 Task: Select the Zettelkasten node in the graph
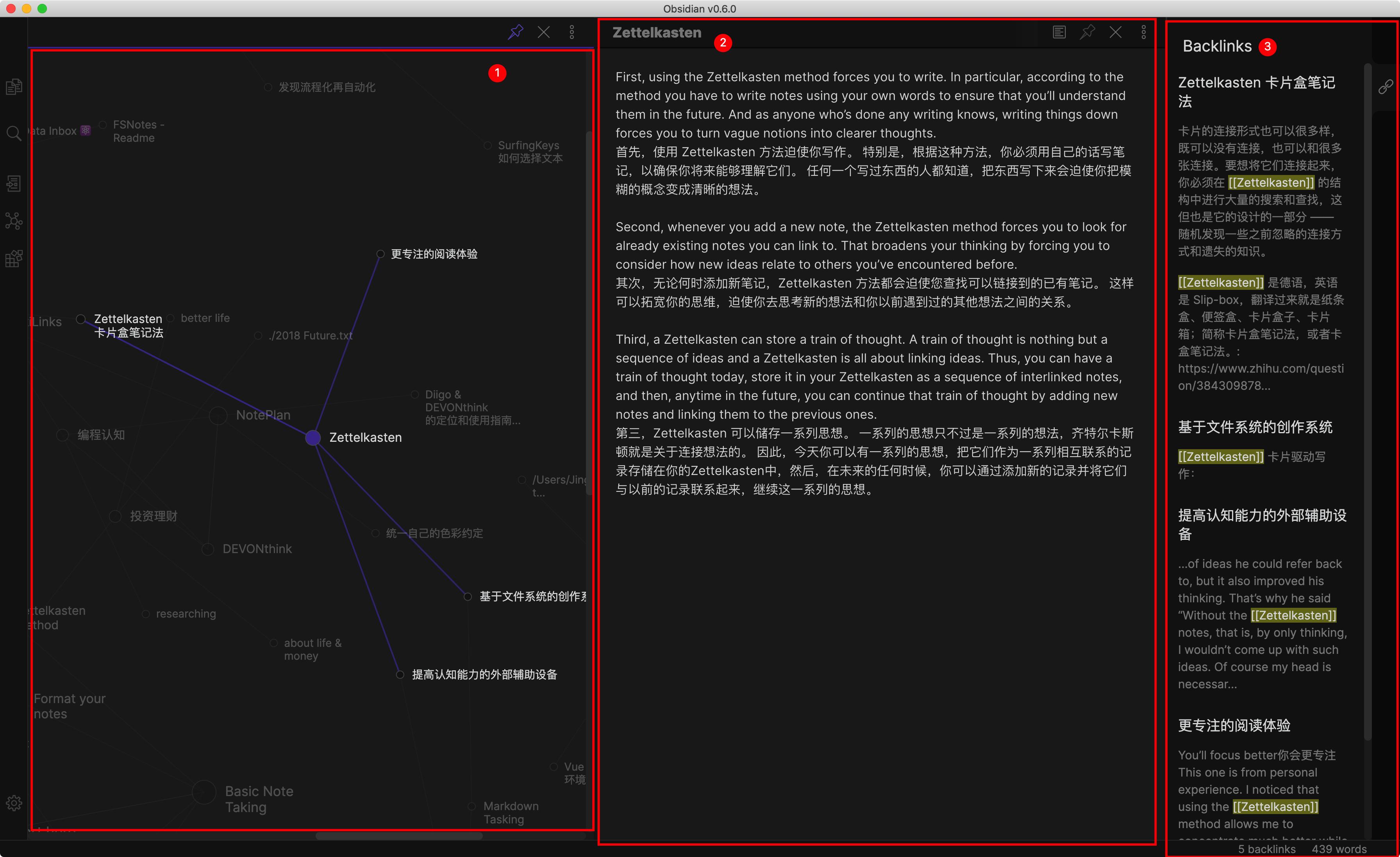coord(312,437)
